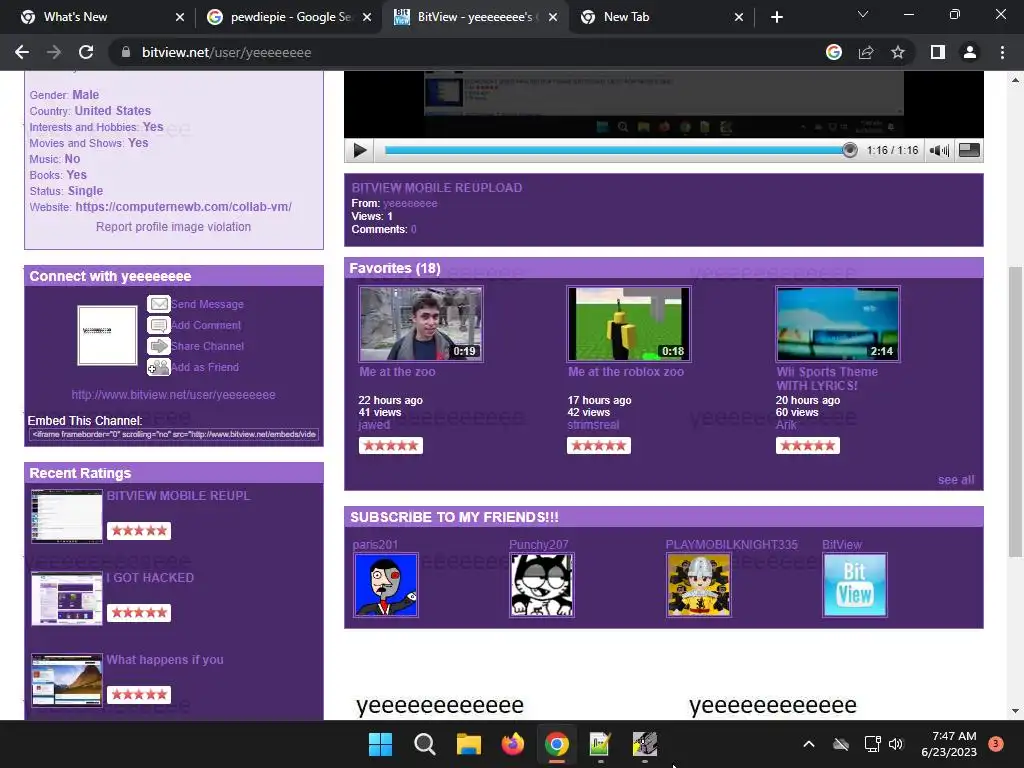Open I GOT HACKED in Recent Ratings
Viewport: 1024px width, 768px height.
[150, 578]
